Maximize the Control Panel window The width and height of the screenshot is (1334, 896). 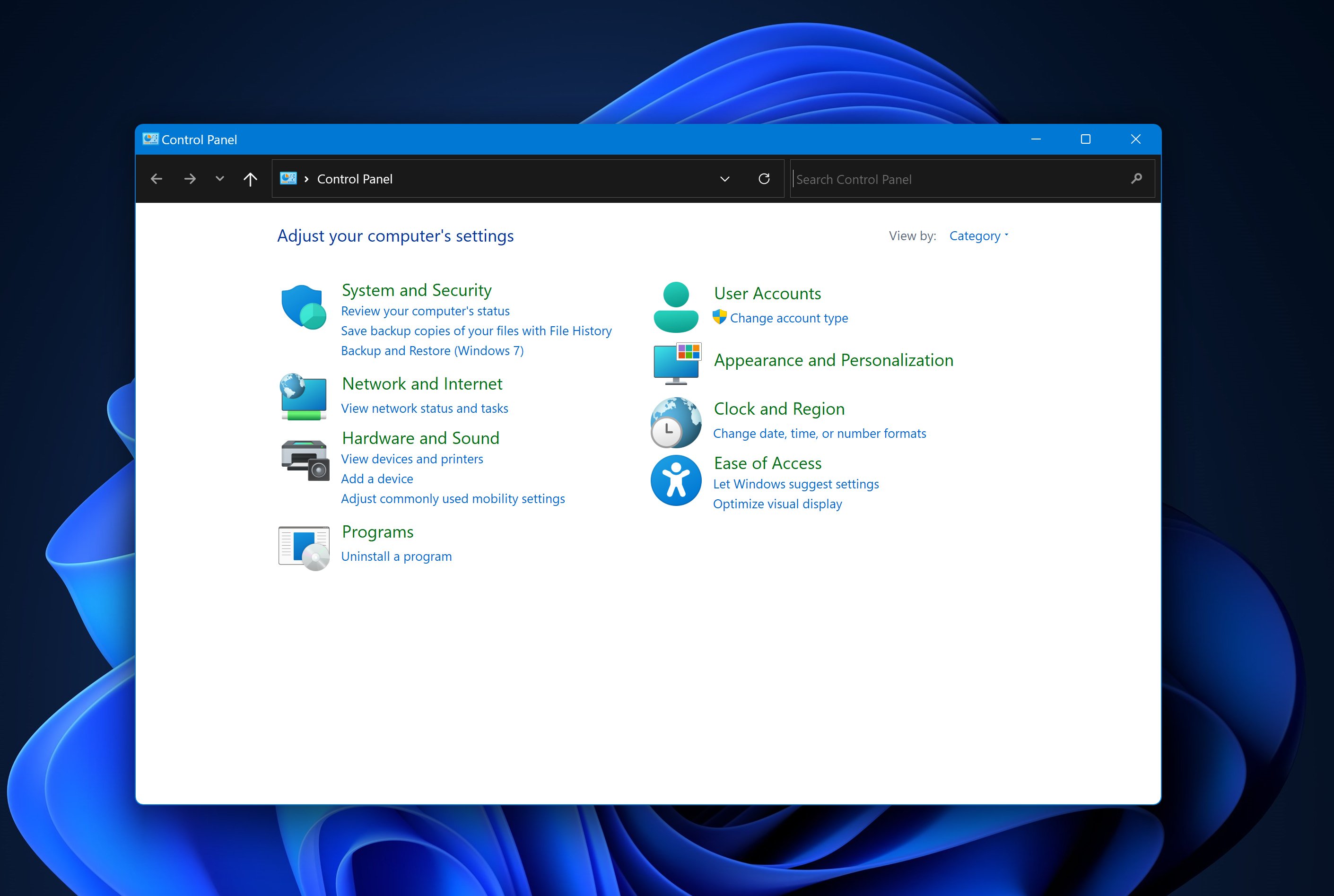point(1085,139)
